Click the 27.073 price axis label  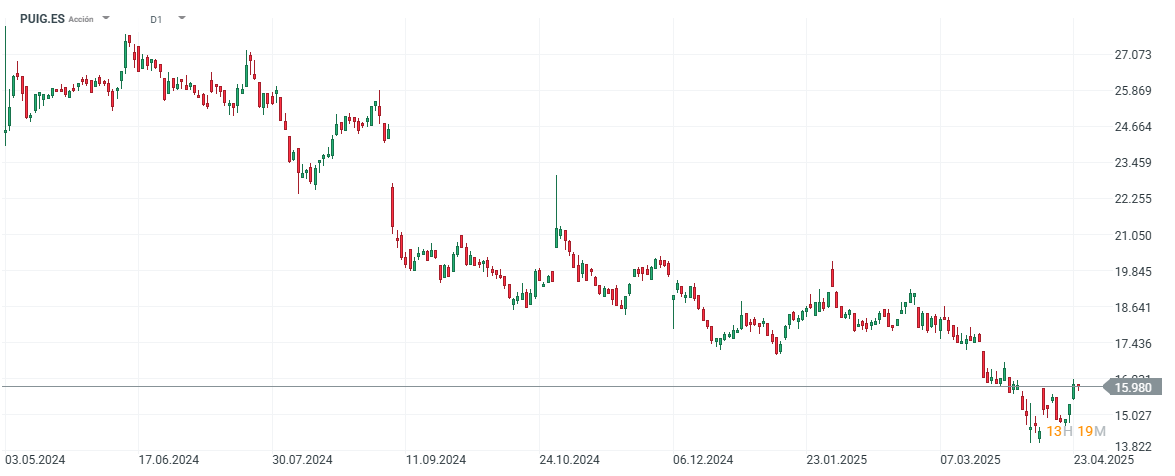pyautogui.click(x=1134, y=55)
